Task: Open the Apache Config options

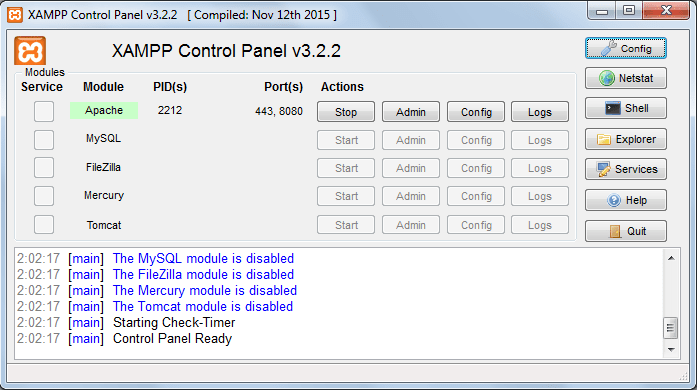Action: [x=476, y=112]
